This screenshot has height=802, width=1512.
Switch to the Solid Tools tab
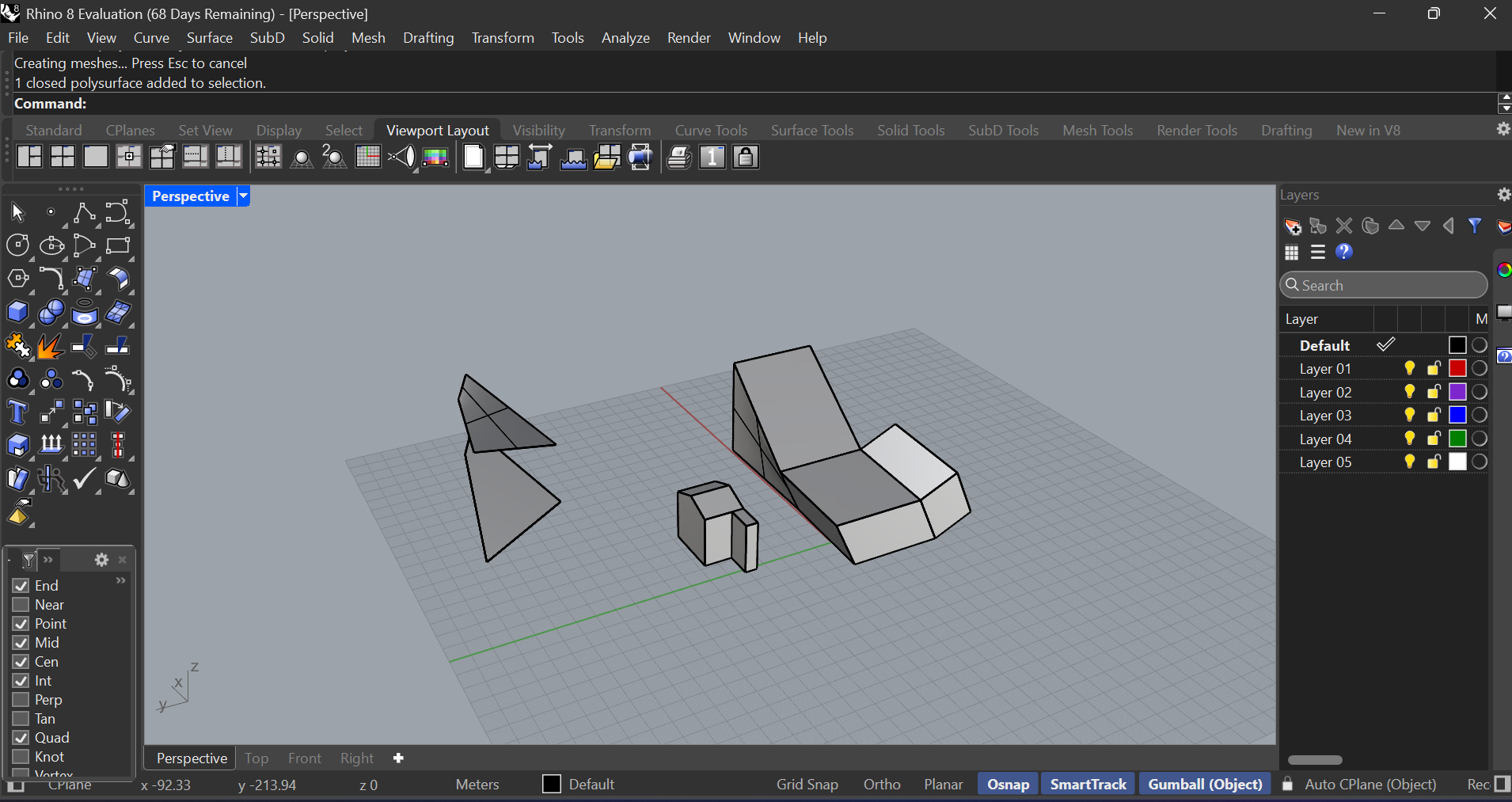[x=910, y=131]
